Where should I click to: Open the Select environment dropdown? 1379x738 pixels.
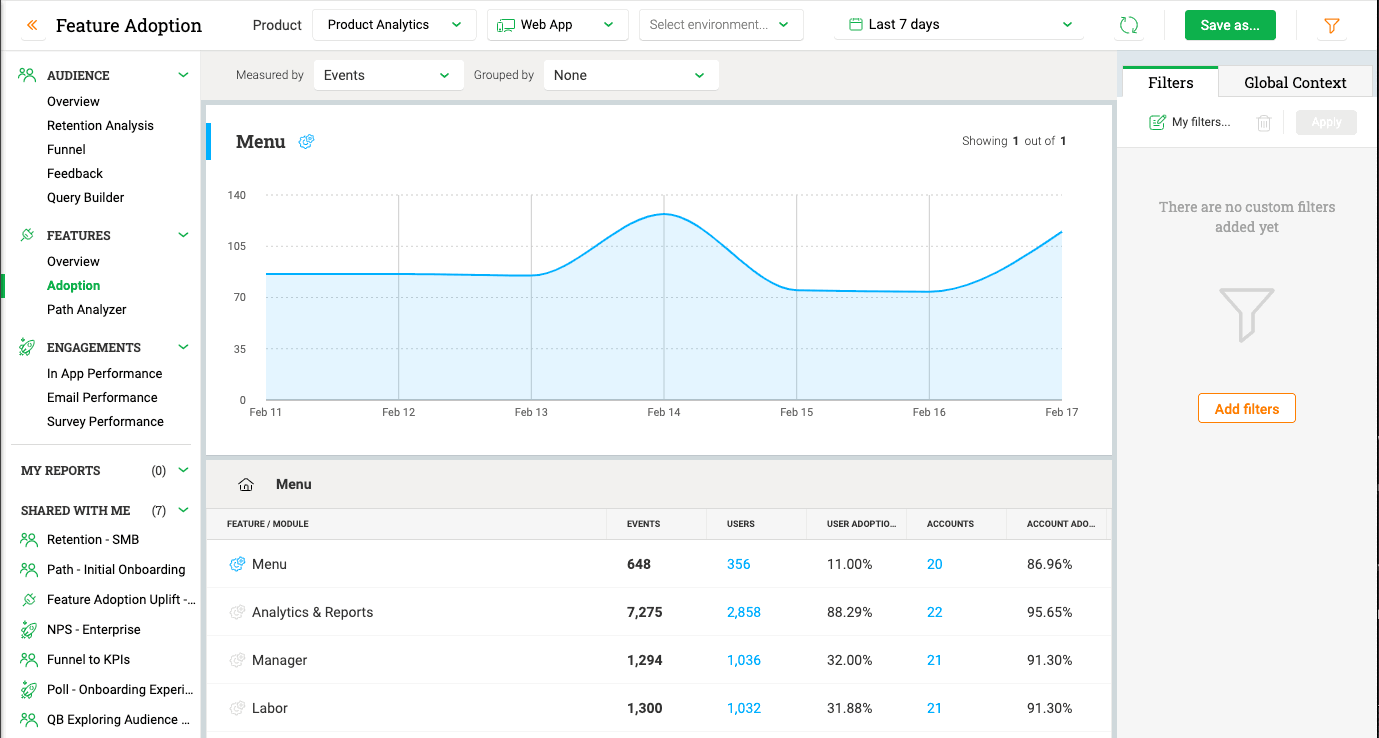point(721,25)
